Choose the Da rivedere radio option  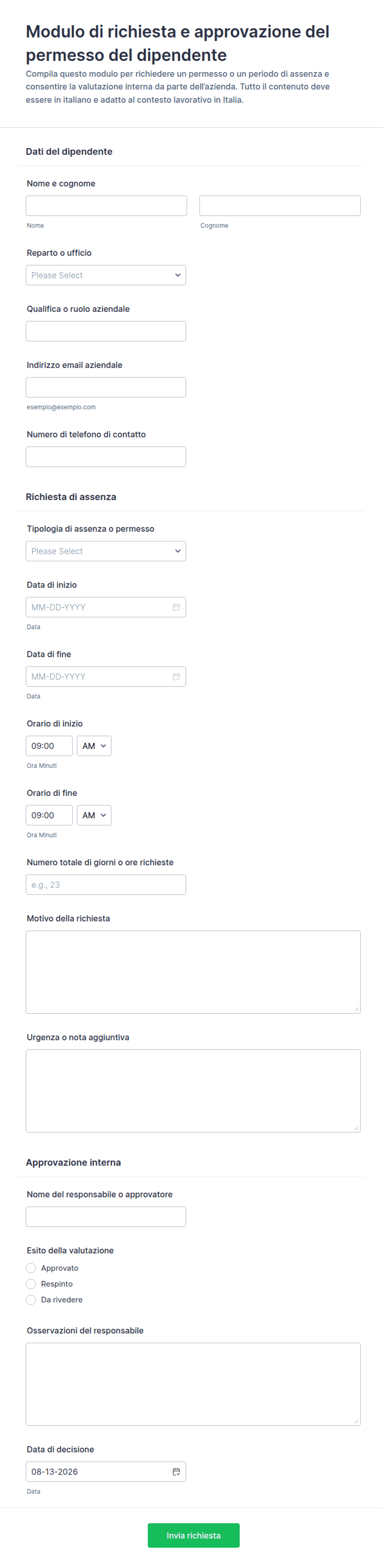click(31, 1299)
